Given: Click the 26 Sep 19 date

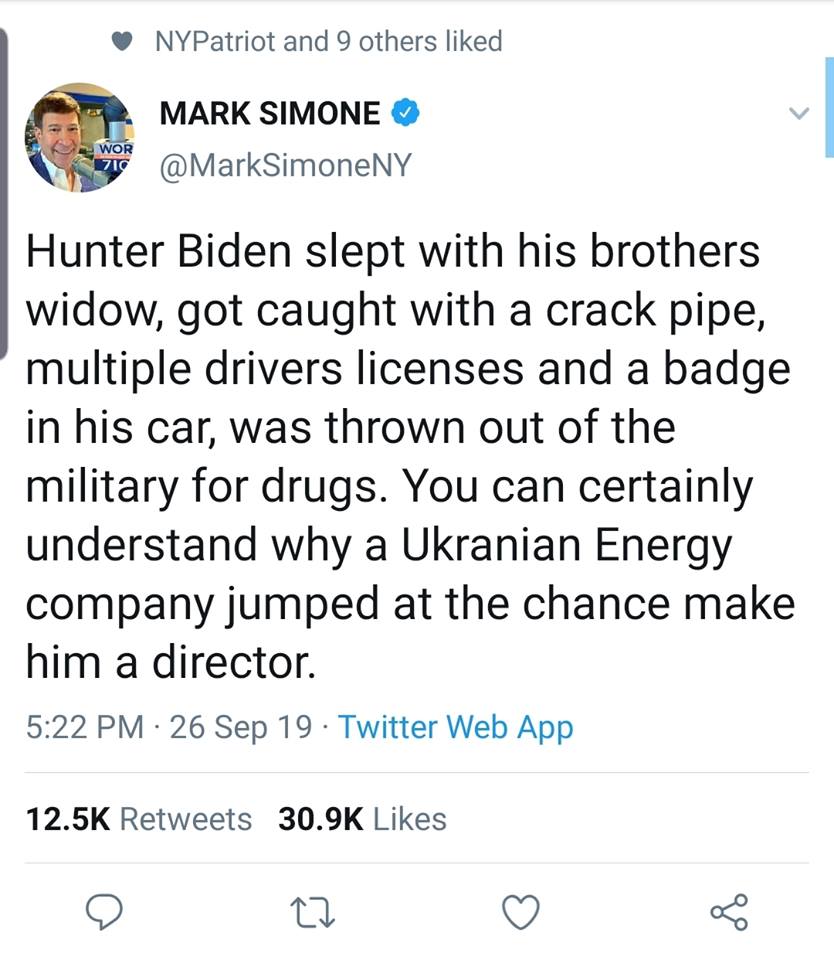Looking at the screenshot, I should tap(241, 727).
